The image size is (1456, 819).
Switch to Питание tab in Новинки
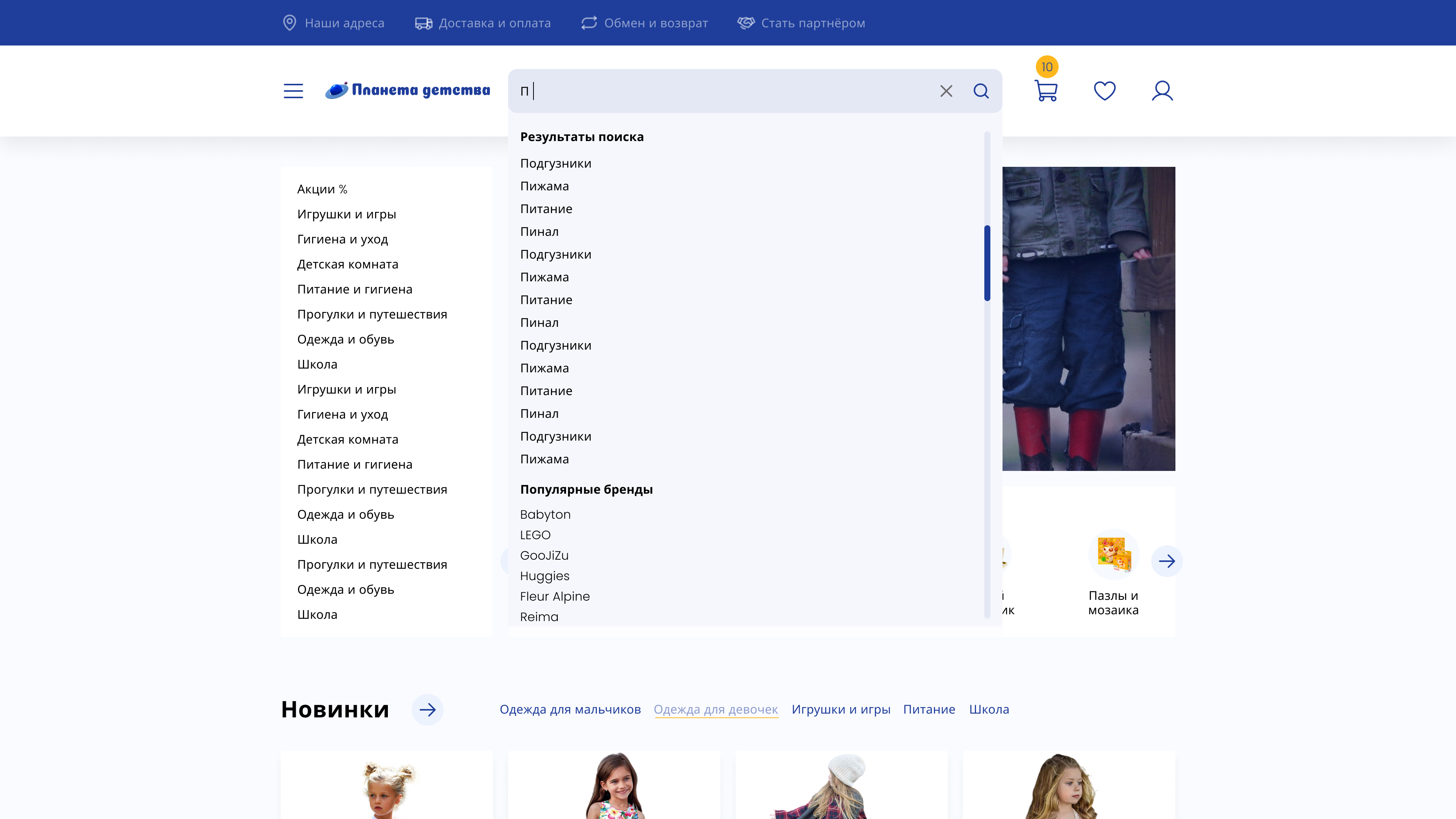click(x=929, y=709)
